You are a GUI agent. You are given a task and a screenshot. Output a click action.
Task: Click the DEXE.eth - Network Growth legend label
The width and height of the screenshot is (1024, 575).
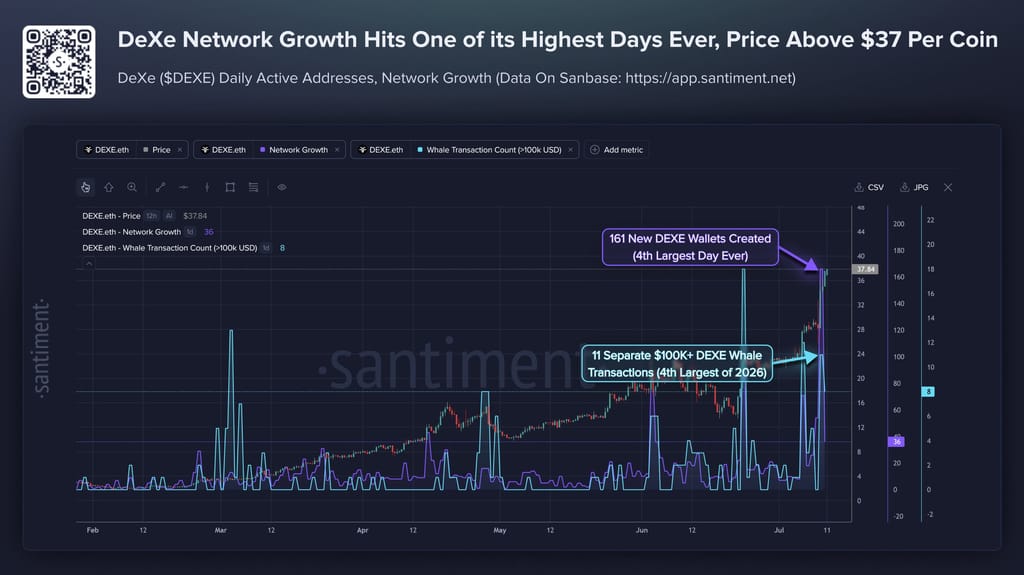click(x=131, y=232)
